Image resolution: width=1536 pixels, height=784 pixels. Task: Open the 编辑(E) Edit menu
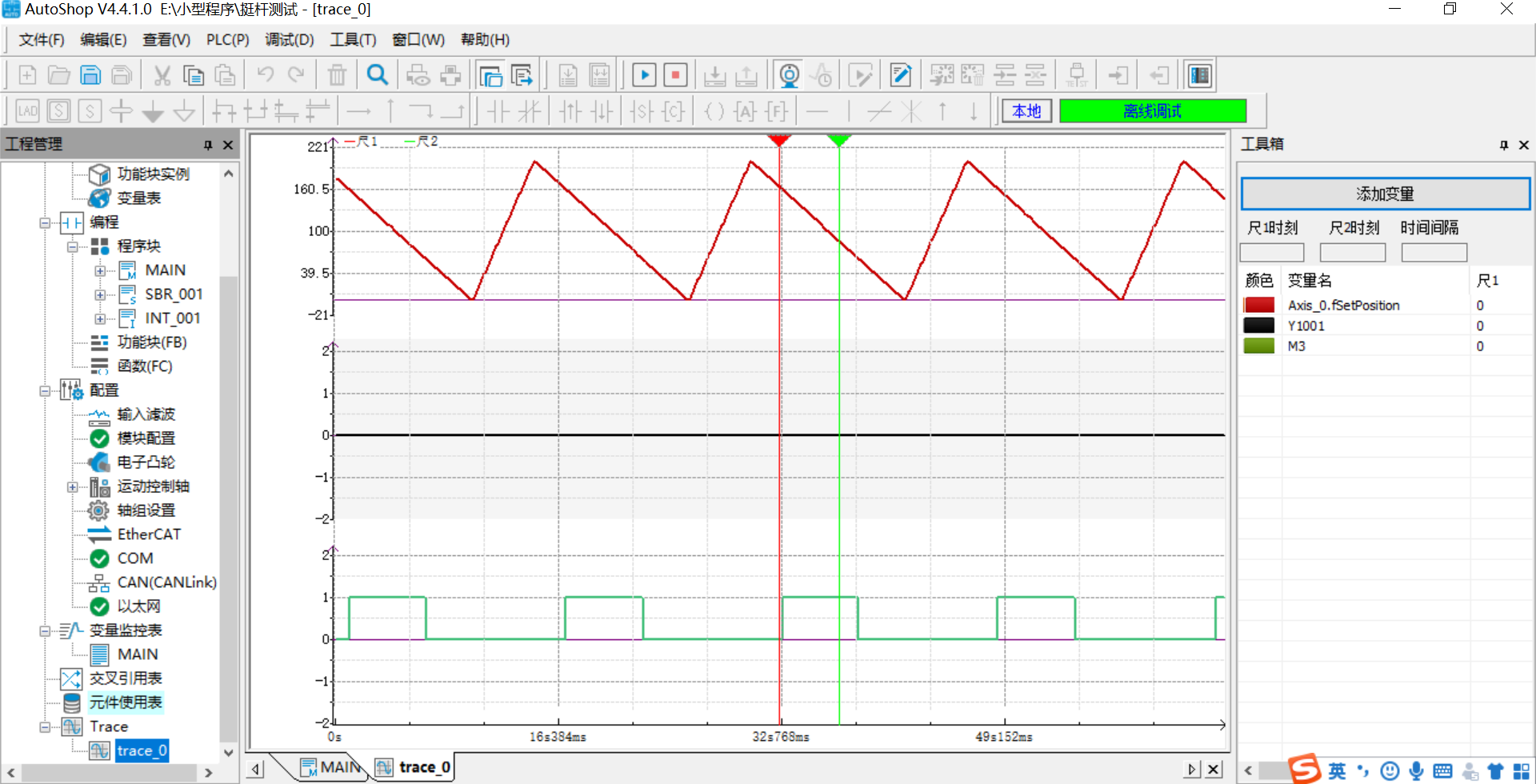[103, 40]
